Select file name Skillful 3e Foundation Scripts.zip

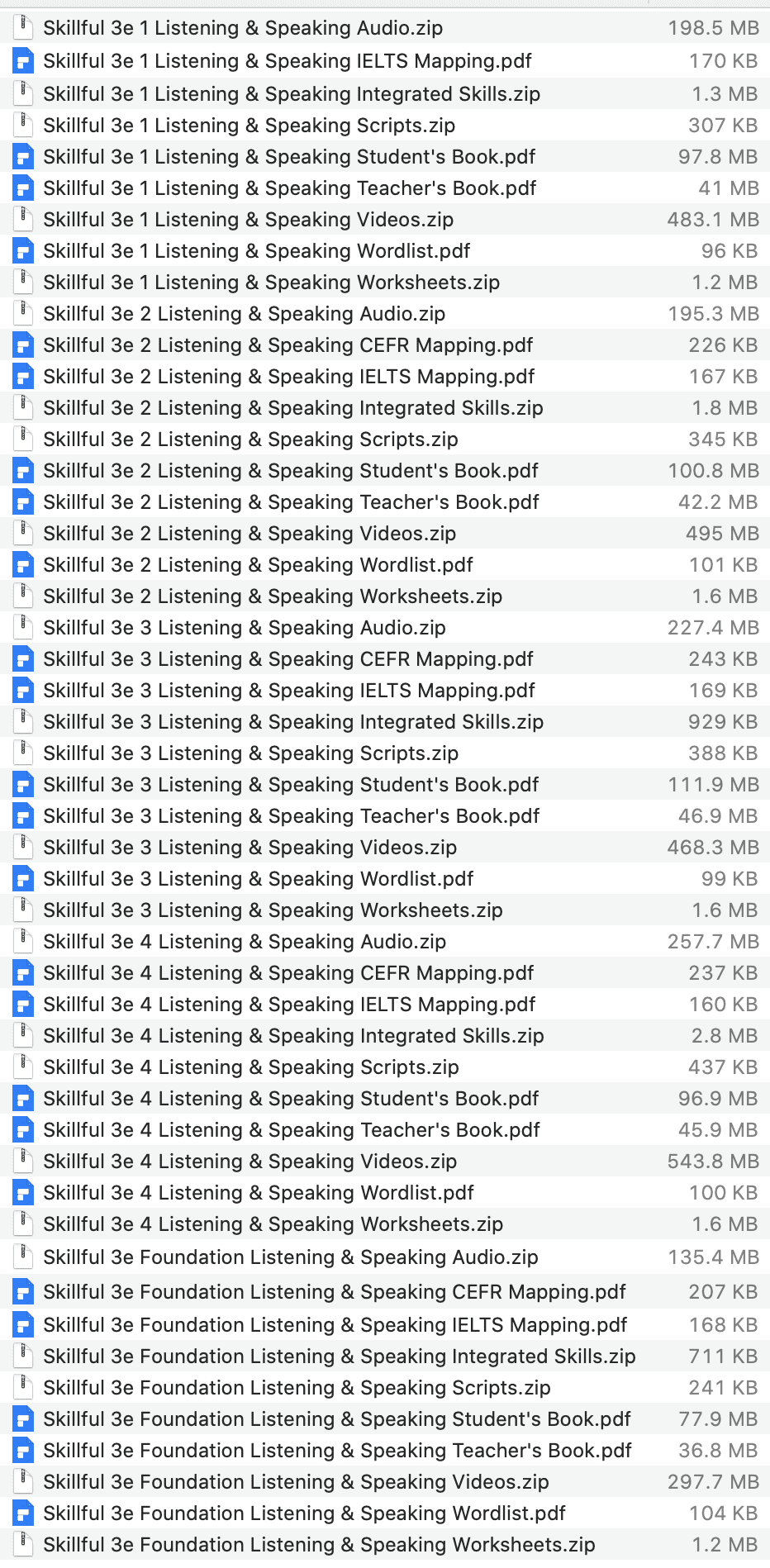pyautogui.click(x=297, y=1388)
